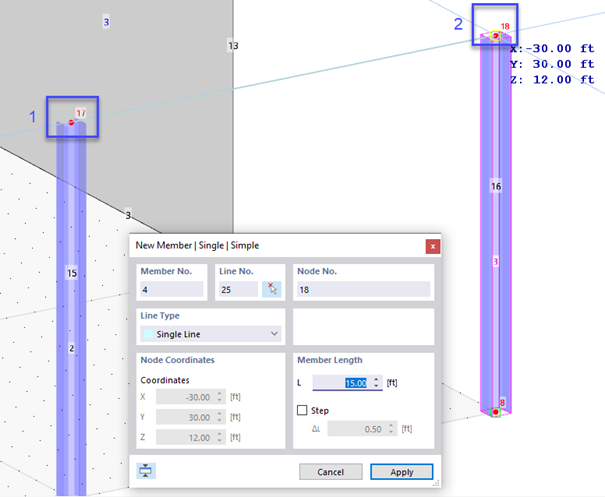This screenshot has height=497, width=605.
Task: Click the Apply button
Action: click(x=402, y=472)
